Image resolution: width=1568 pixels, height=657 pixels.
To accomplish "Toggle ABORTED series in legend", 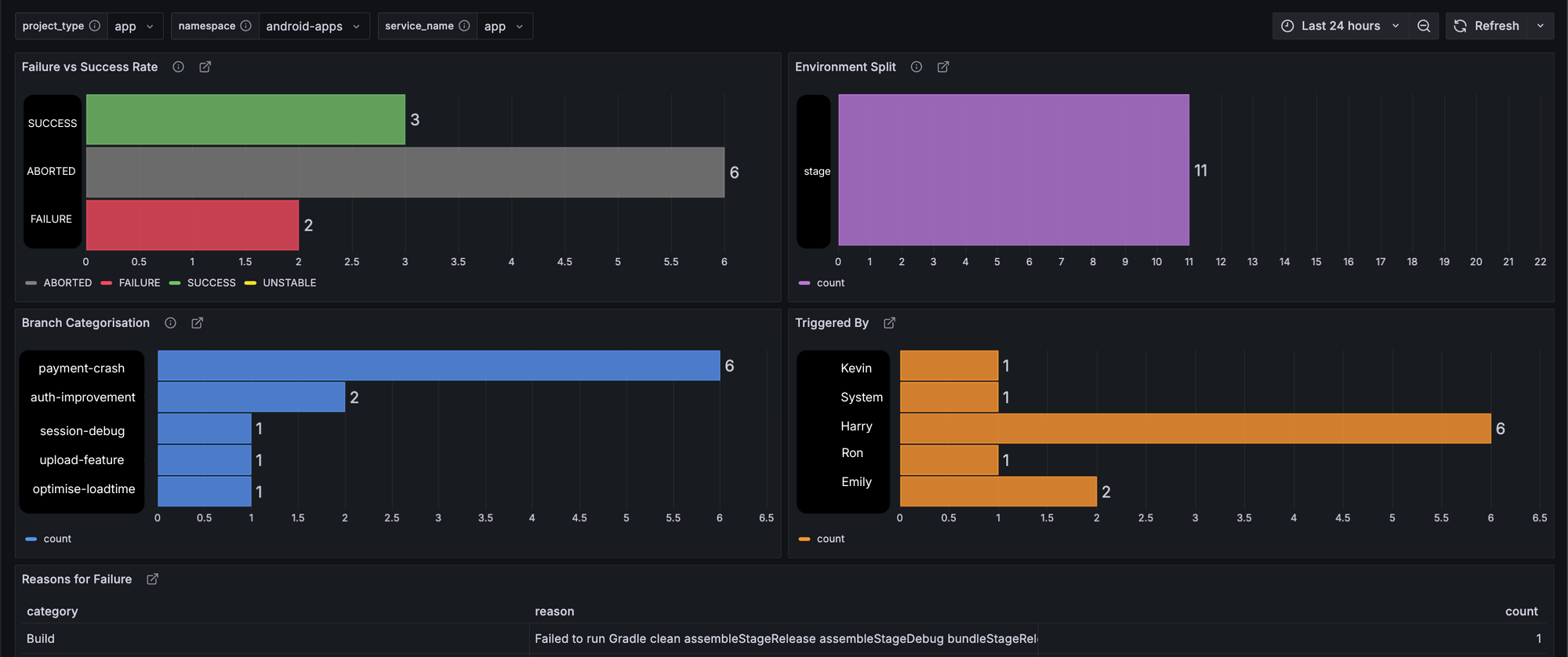I will (x=67, y=283).
